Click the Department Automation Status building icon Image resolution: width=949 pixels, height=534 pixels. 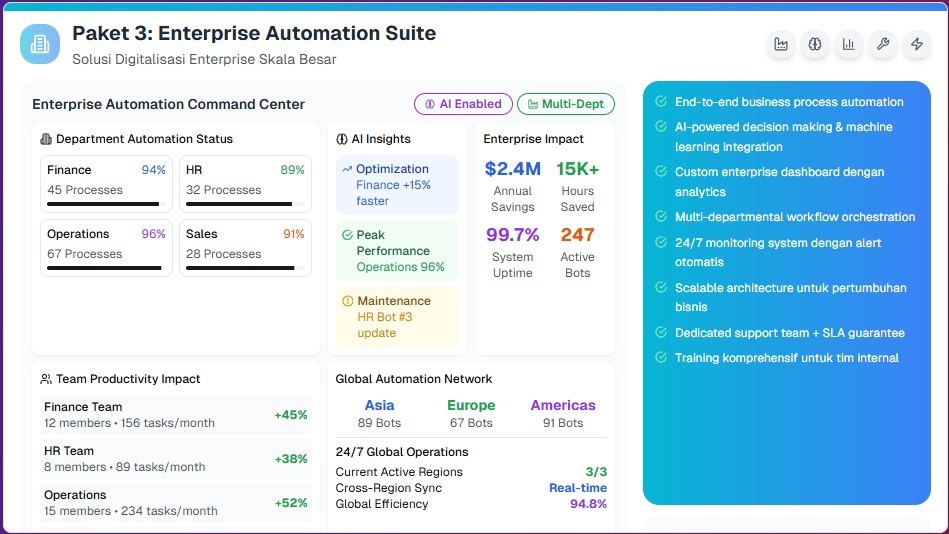(x=46, y=139)
